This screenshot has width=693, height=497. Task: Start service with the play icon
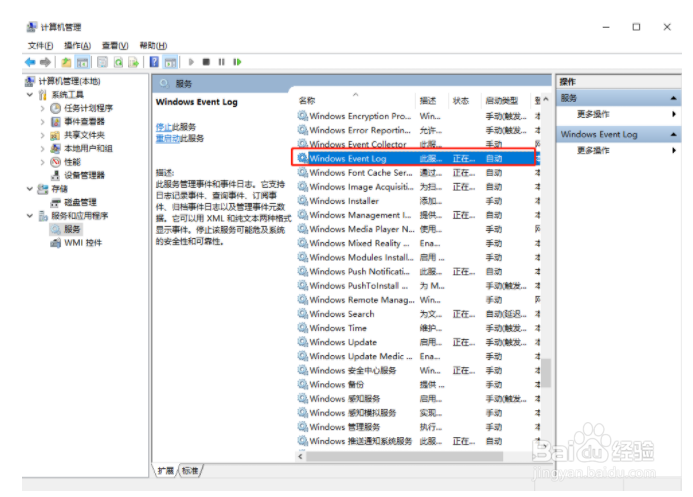tap(191, 62)
